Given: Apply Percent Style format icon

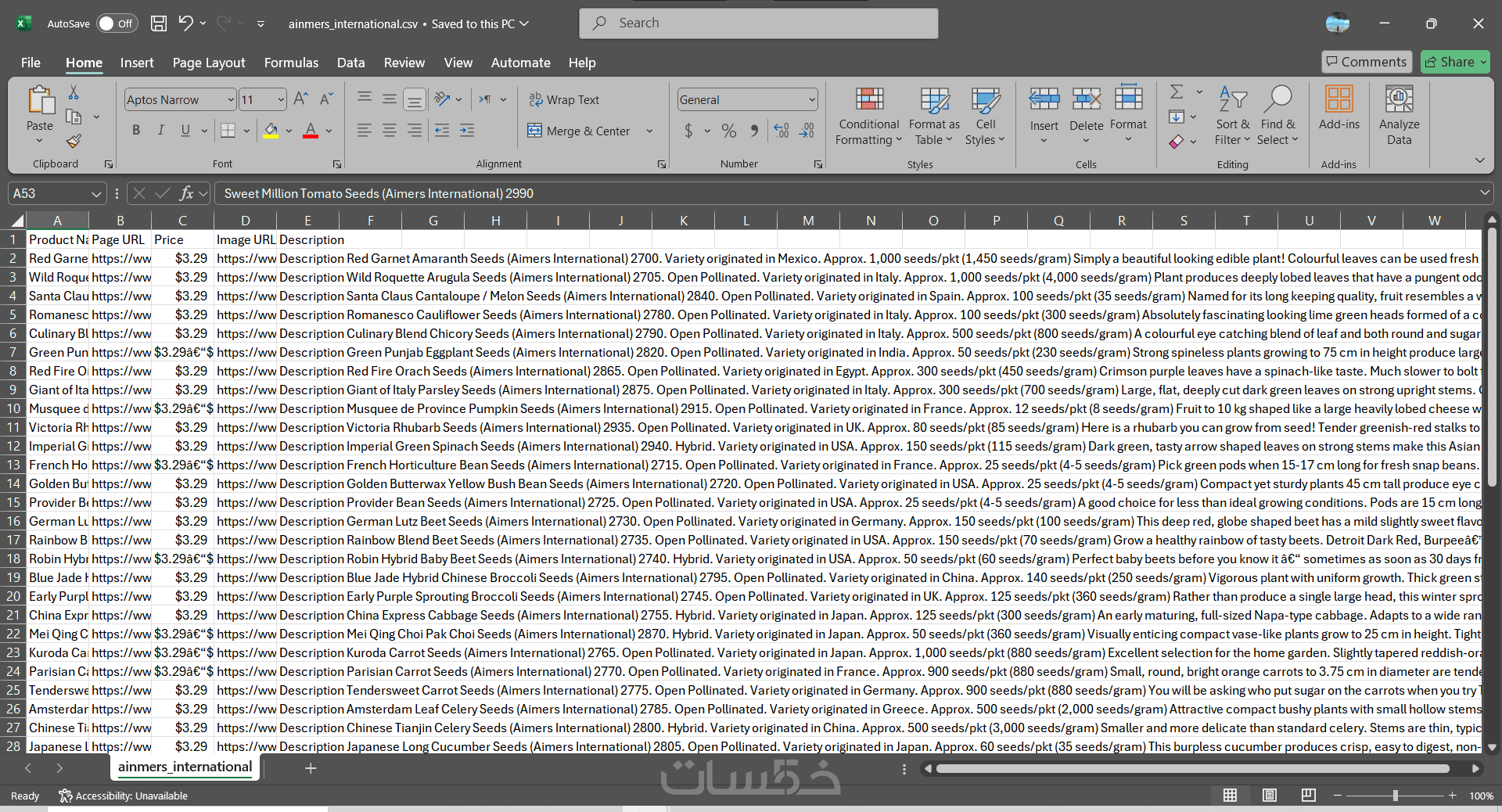Looking at the screenshot, I should [729, 131].
